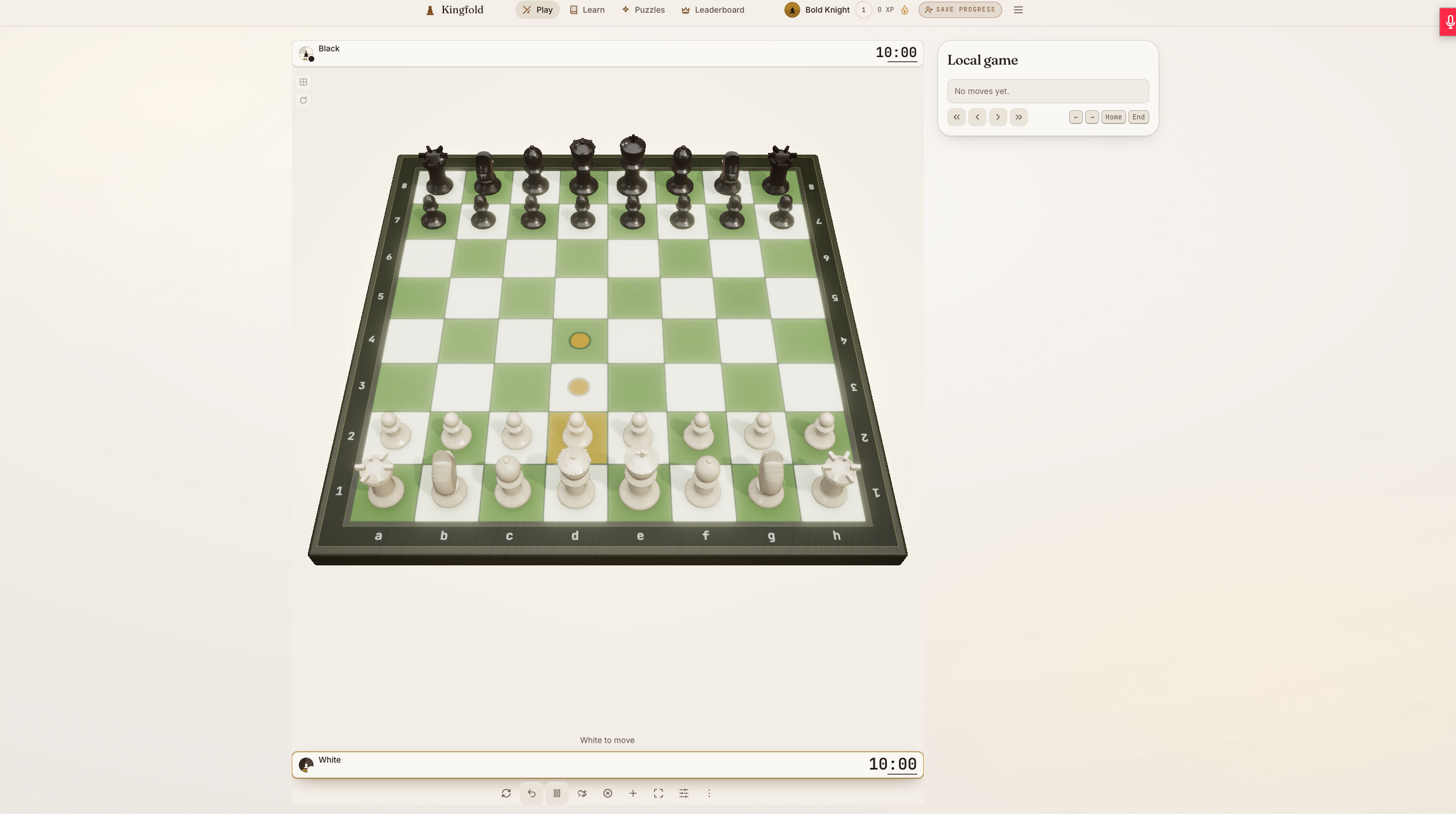Viewport: 1456px width, 814px height.
Task: Open board settings sliders icon
Action: pyautogui.click(x=683, y=793)
